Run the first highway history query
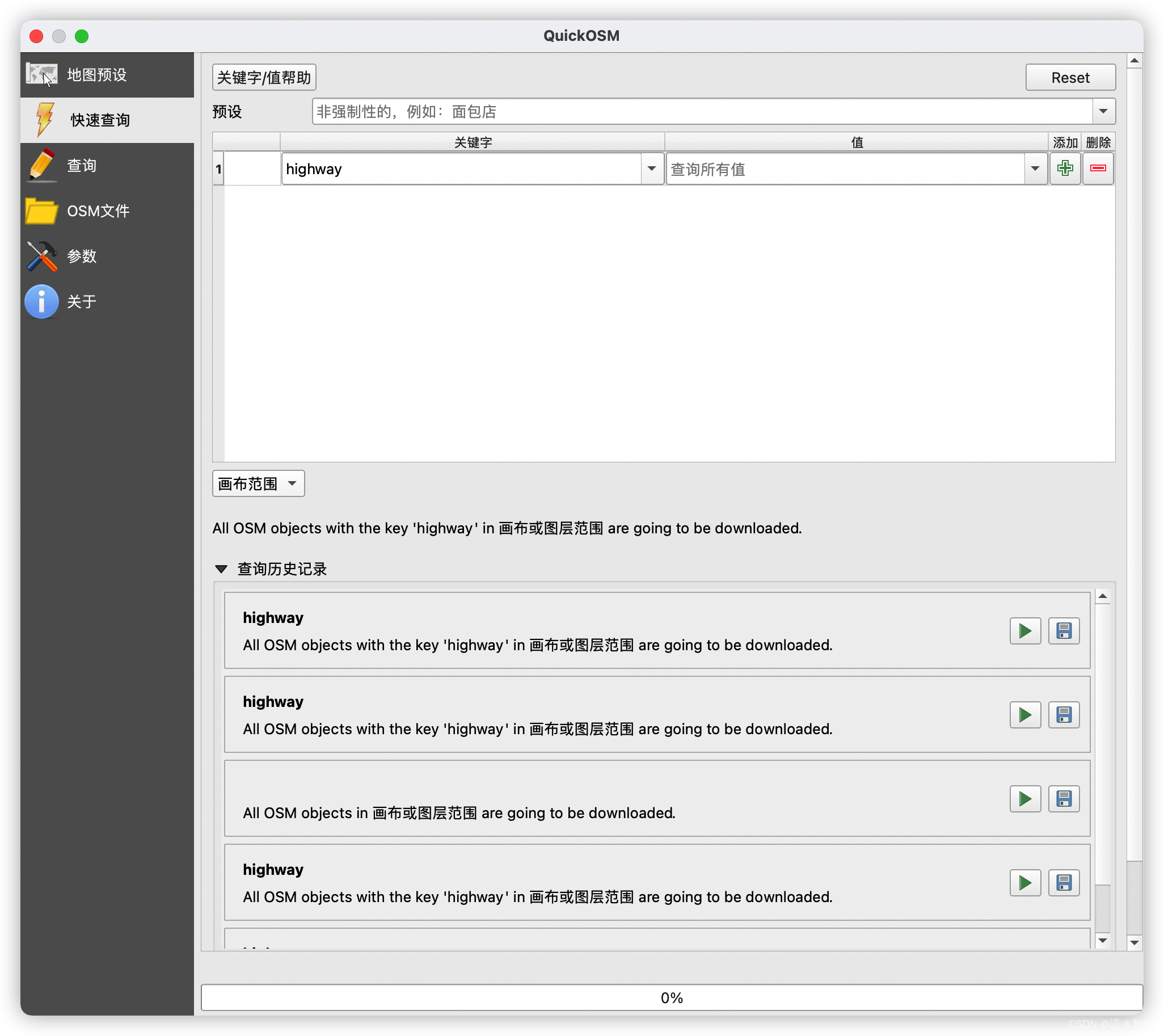Image resolution: width=1164 pixels, height=1036 pixels. (x=1024, y=631)
